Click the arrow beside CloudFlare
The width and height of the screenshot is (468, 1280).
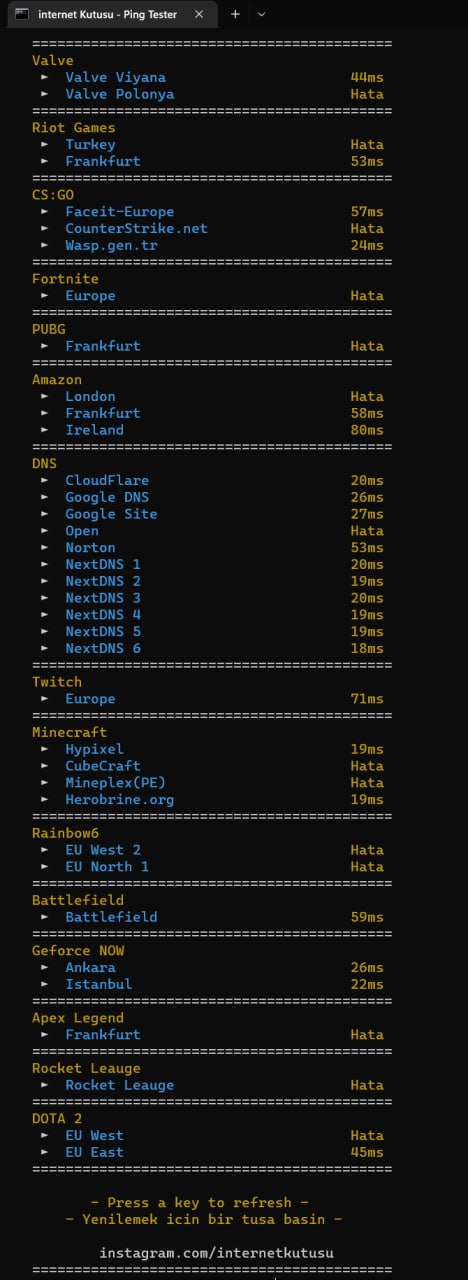[45, 481]
